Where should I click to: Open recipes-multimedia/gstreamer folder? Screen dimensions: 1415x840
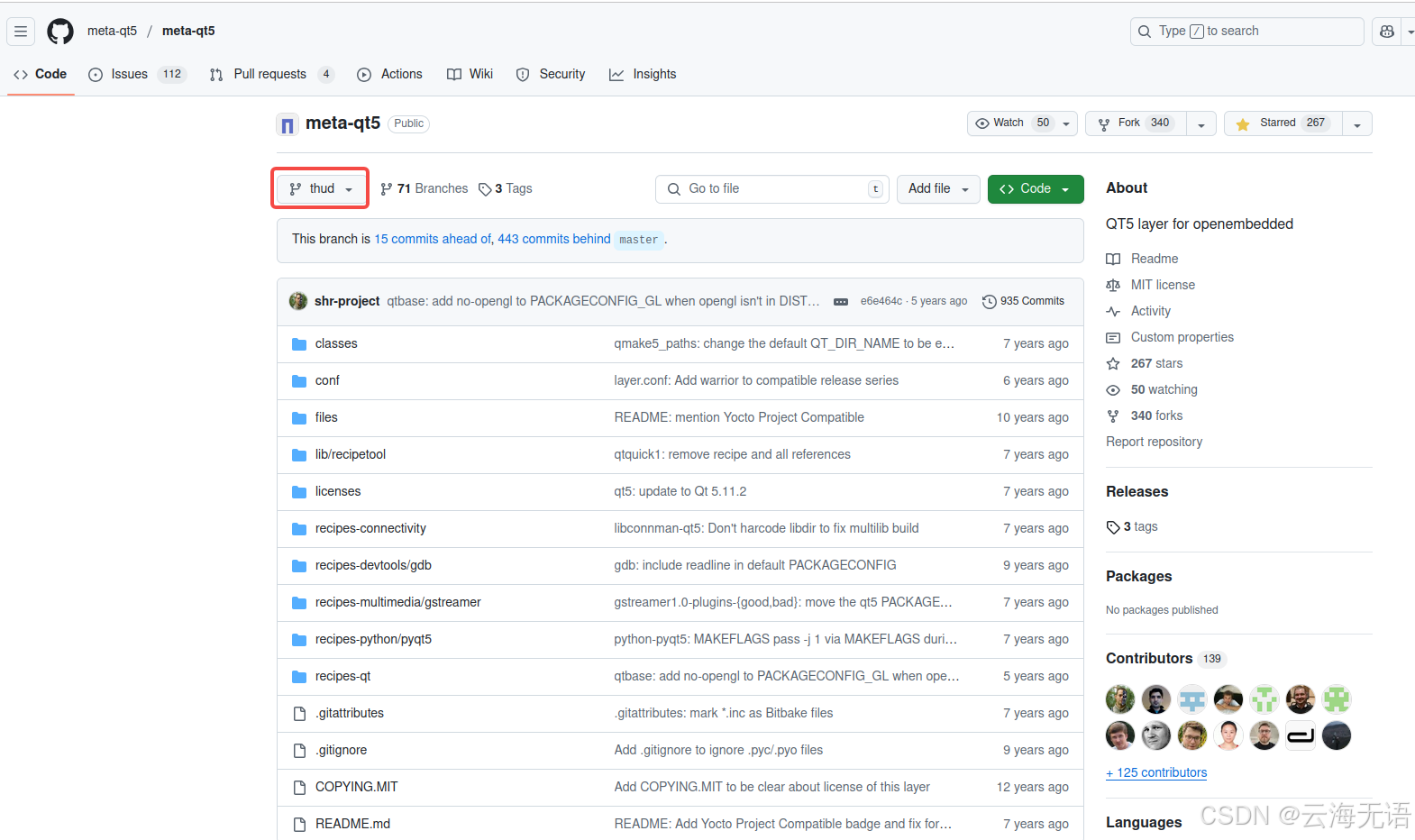pos(398,602)
